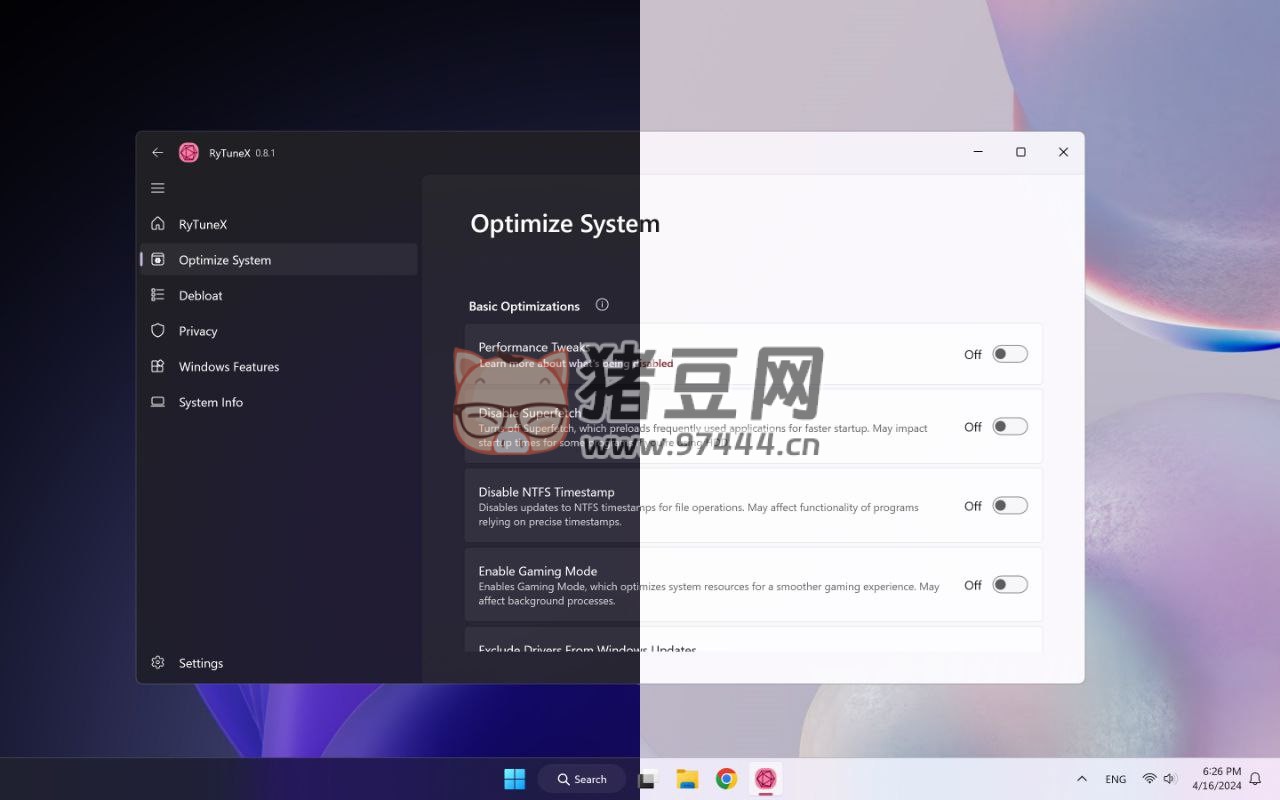Toggle Disable NTFS Timestamp on
Screen dimensions: 1280x800
(1009, 506)
